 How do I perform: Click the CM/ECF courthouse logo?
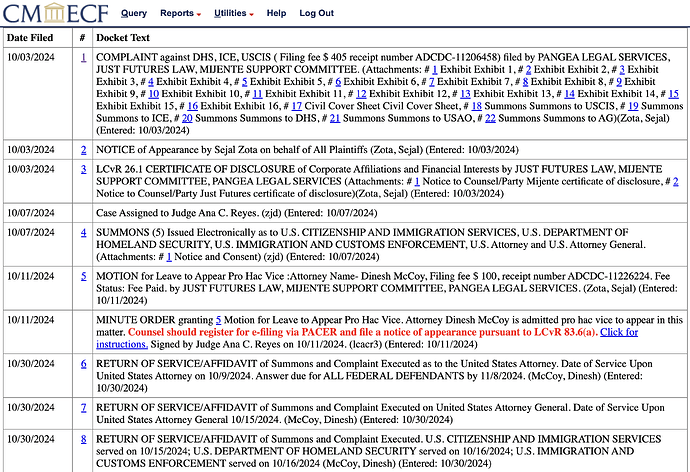[x=55, y=13]
